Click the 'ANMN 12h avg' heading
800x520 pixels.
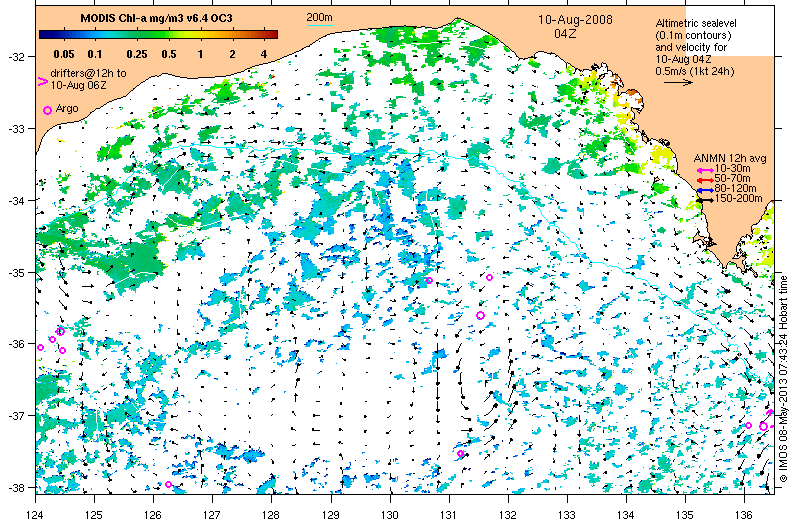730,158
